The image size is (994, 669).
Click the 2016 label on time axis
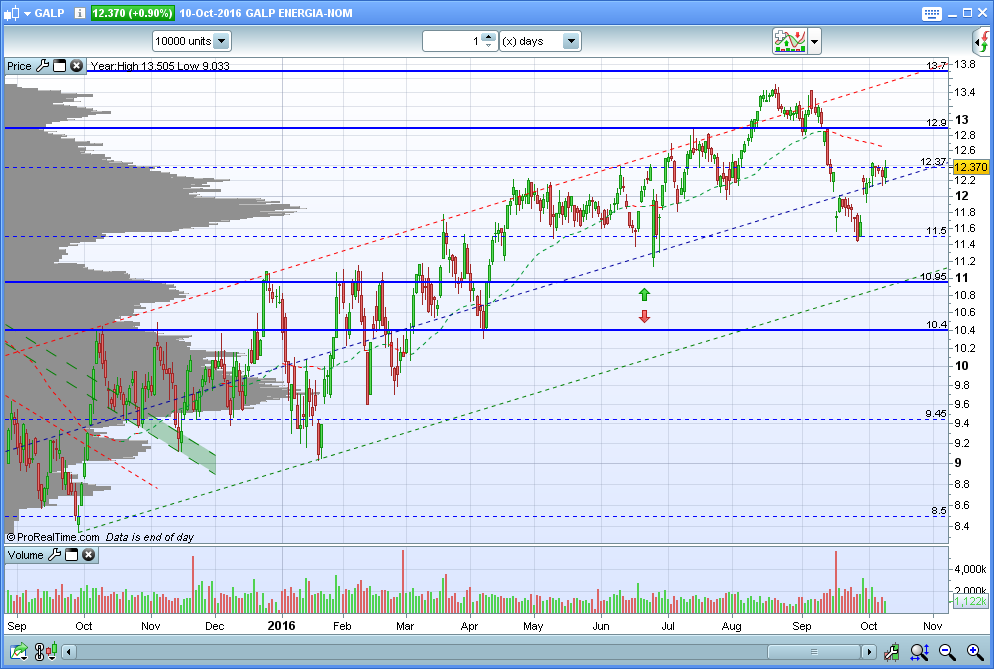tap(281, 625)
